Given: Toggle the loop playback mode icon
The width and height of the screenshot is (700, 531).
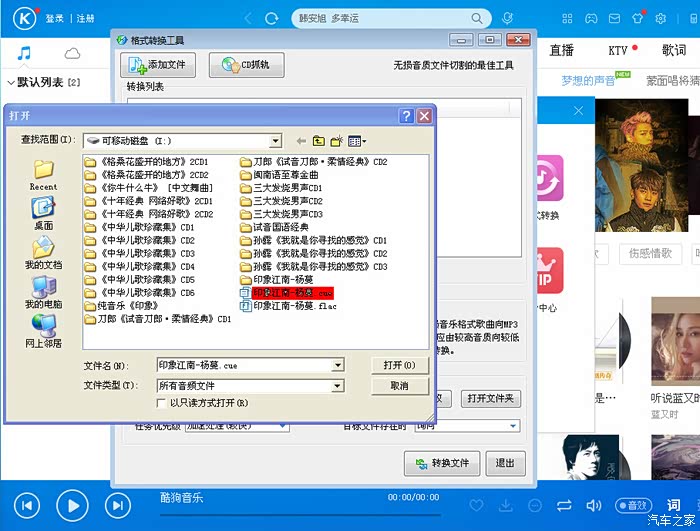Looking at the screenshot, I should [565, 505].
